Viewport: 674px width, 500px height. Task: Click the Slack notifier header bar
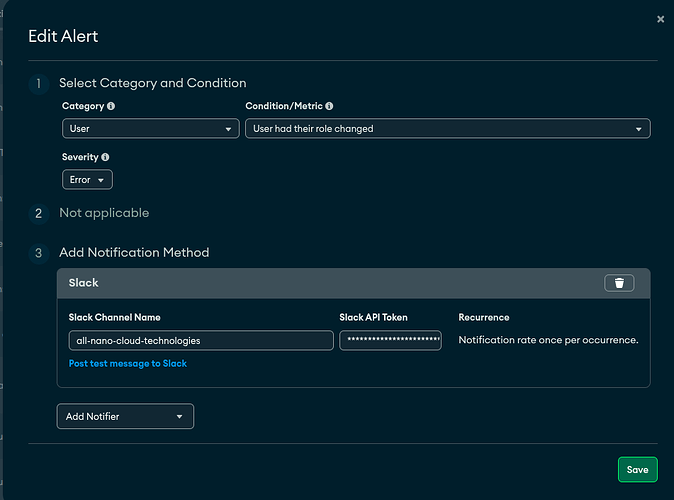[x=330, y=283]
